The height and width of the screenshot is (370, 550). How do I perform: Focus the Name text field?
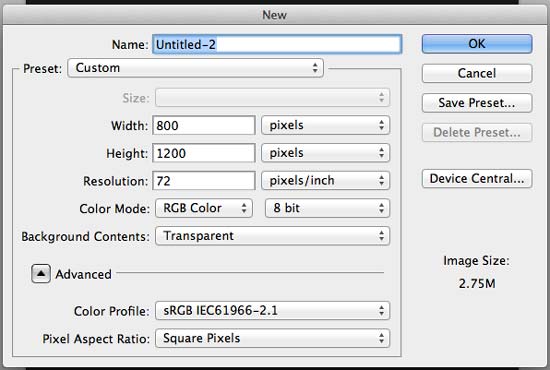277,44
